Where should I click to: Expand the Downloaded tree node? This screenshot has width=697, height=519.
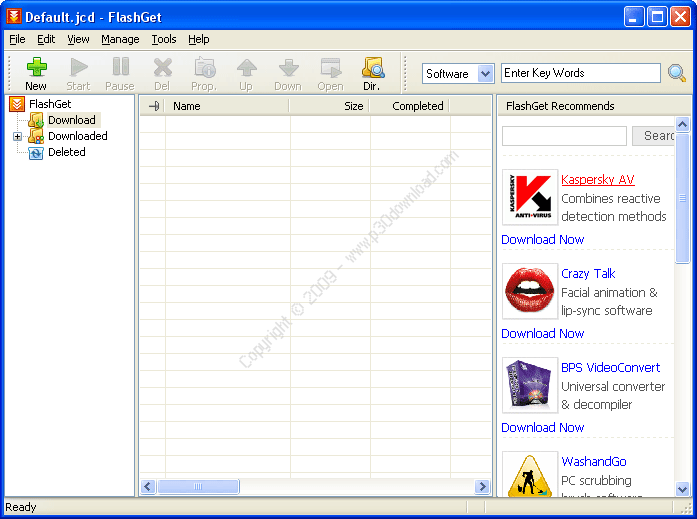(17, 136)
